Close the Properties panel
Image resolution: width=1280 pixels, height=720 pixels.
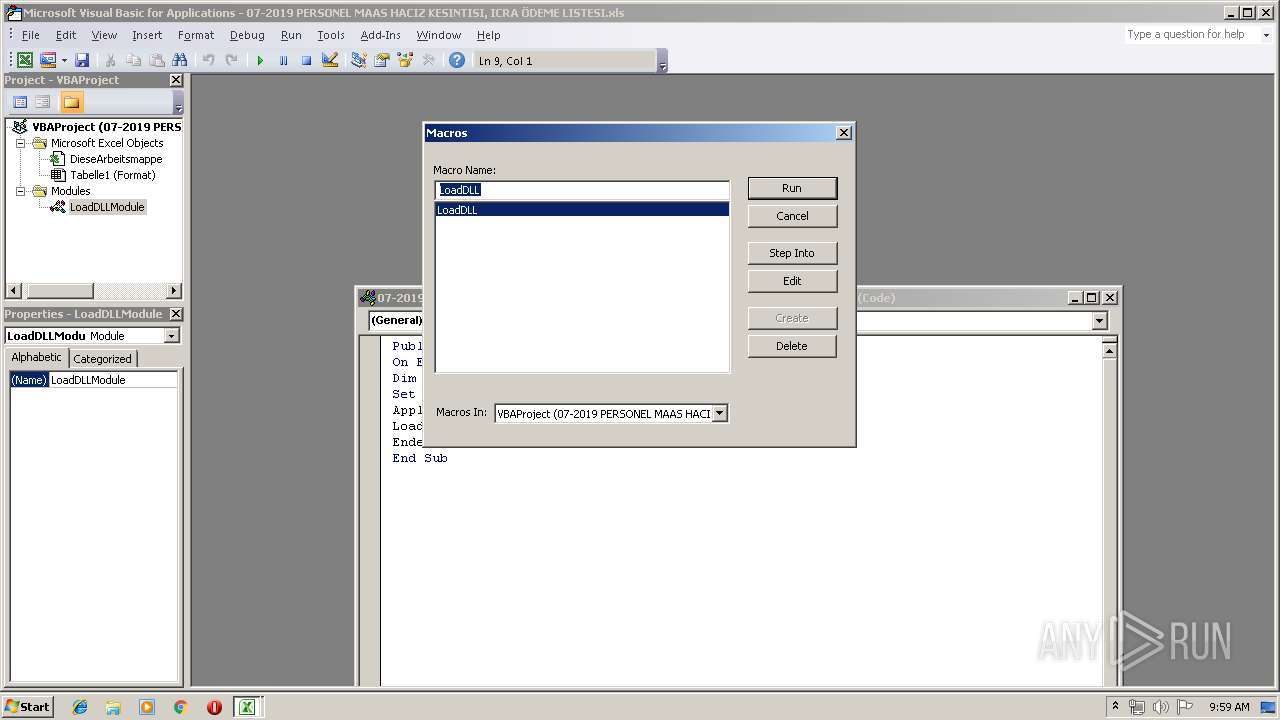click(x=176, y=314)
